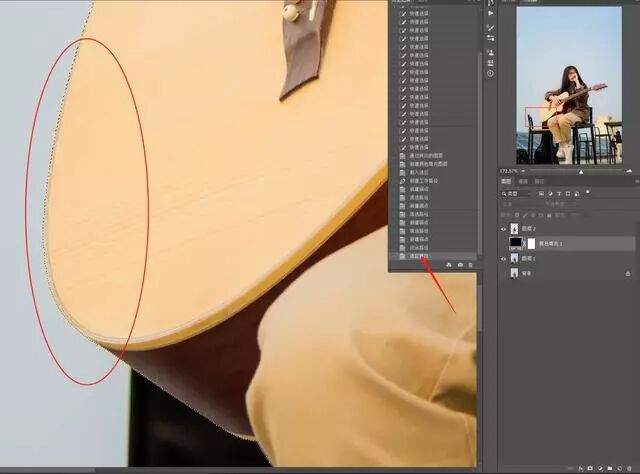Open the sliders adjustments icon in collapsed dock

click(490, 38)
